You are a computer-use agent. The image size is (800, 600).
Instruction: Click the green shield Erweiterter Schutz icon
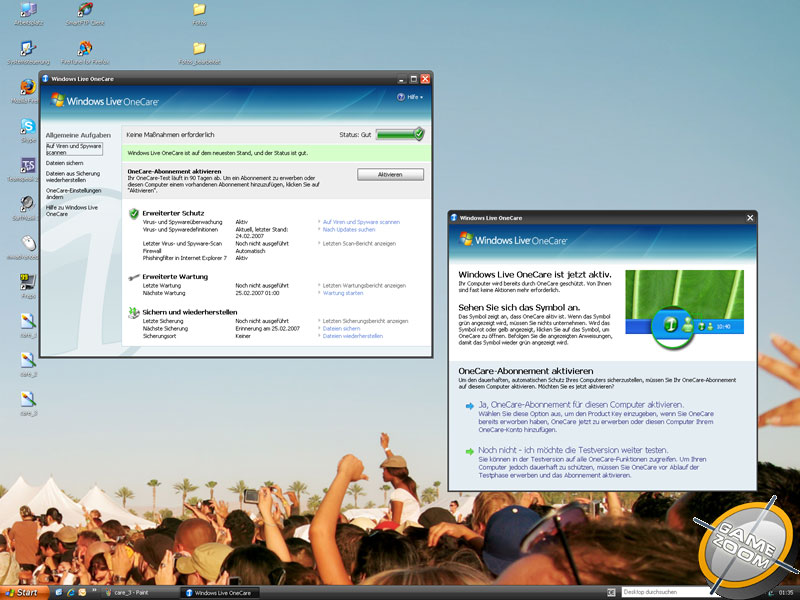pos(134,214)
